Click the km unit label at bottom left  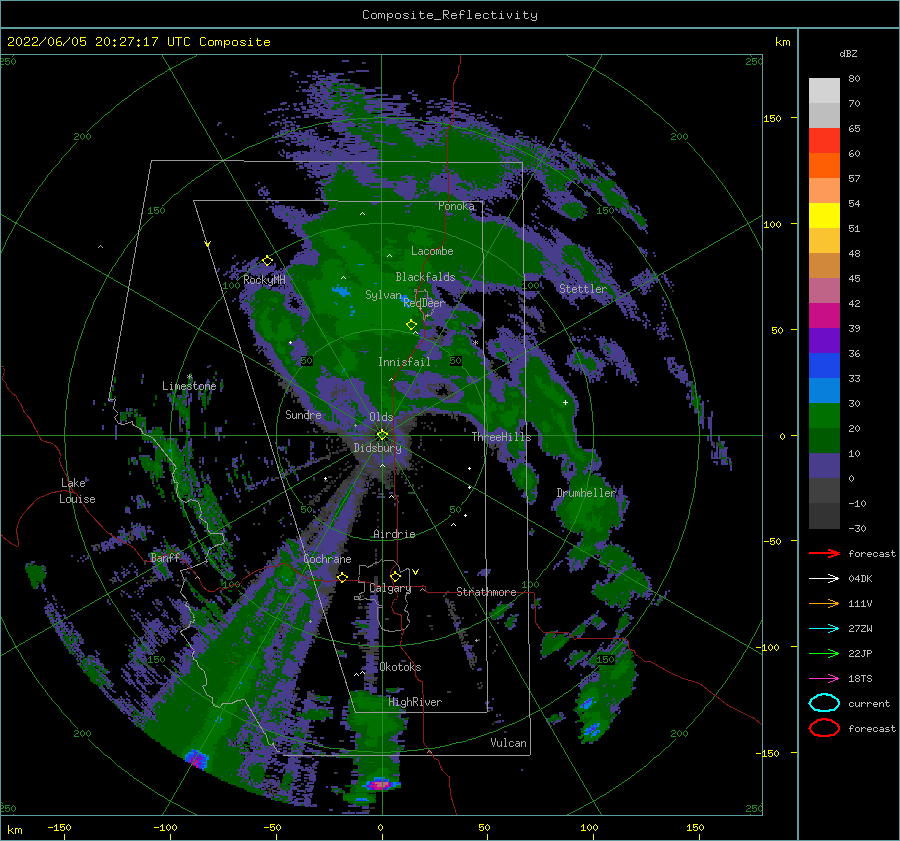point(15,830)
